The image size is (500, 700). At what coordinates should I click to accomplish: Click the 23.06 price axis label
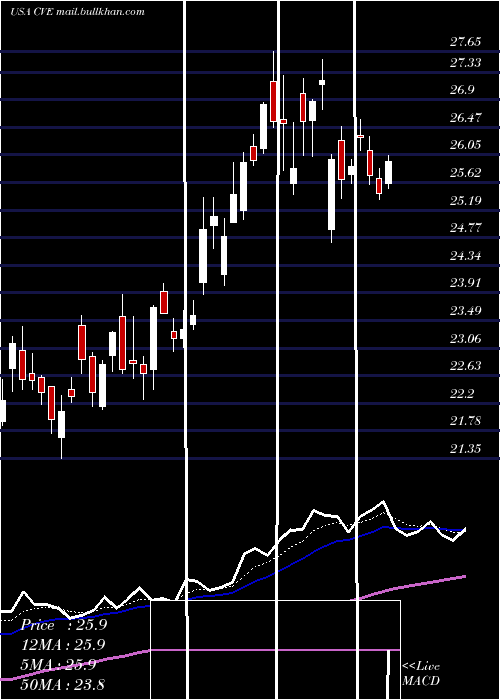click(465, 339)
